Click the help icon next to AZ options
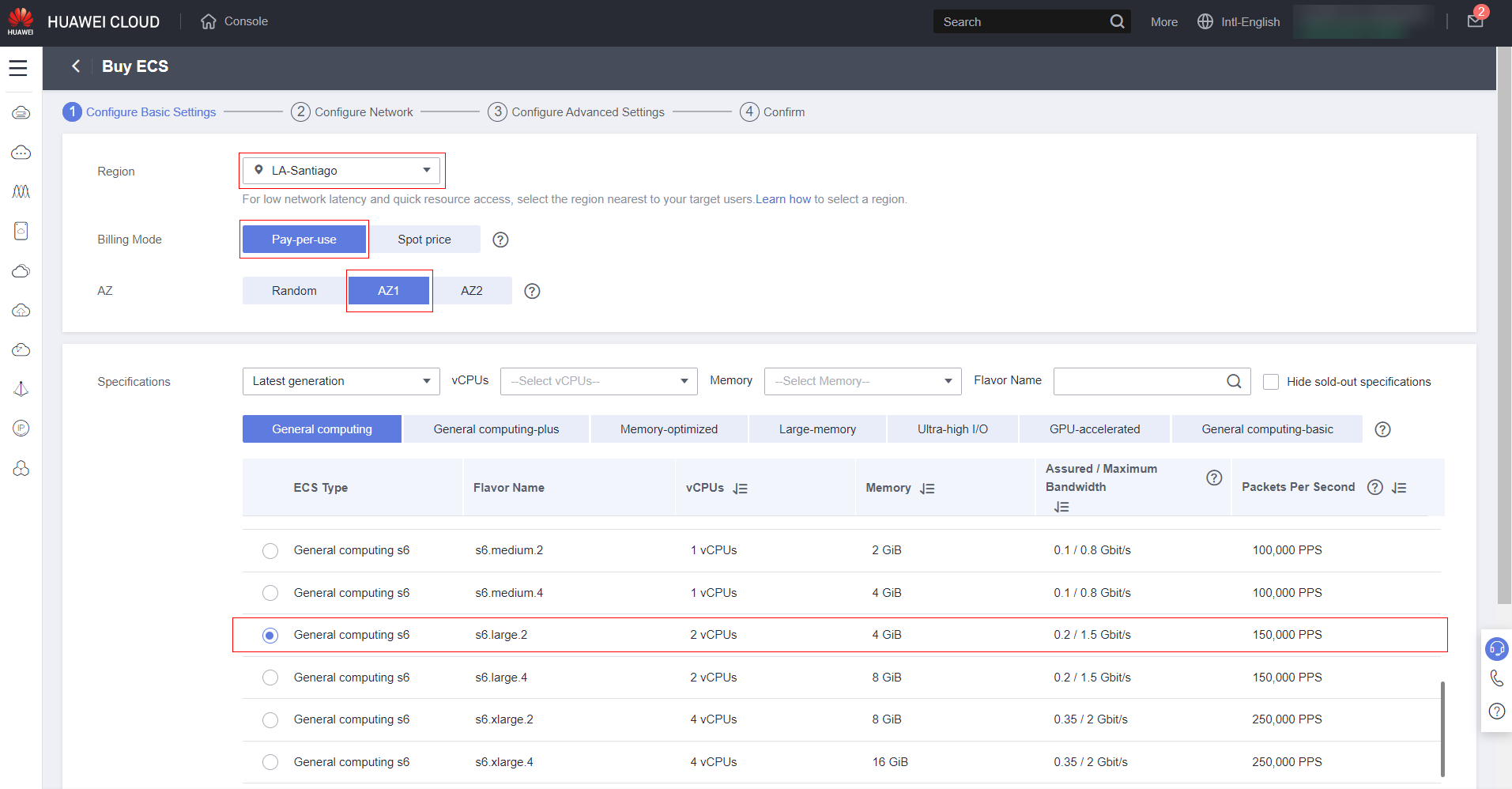 coord(533,291)
